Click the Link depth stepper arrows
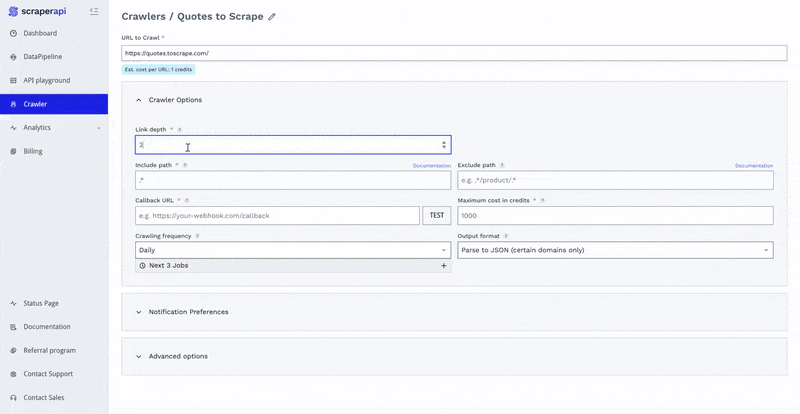 click(444, 145)
